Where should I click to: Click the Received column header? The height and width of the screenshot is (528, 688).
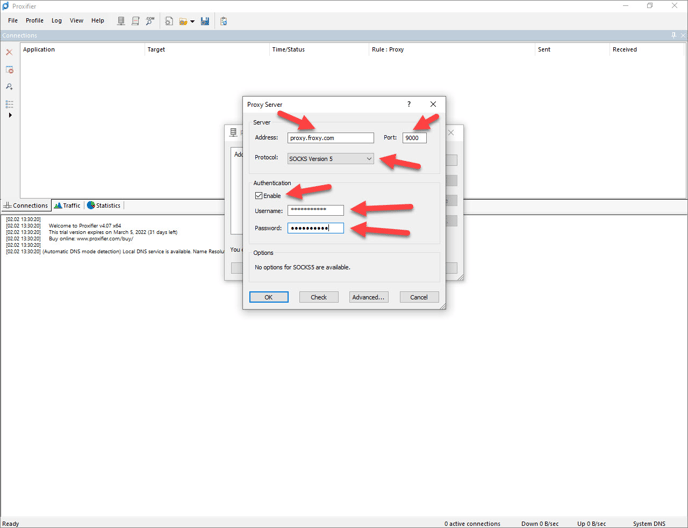(646, 50)
